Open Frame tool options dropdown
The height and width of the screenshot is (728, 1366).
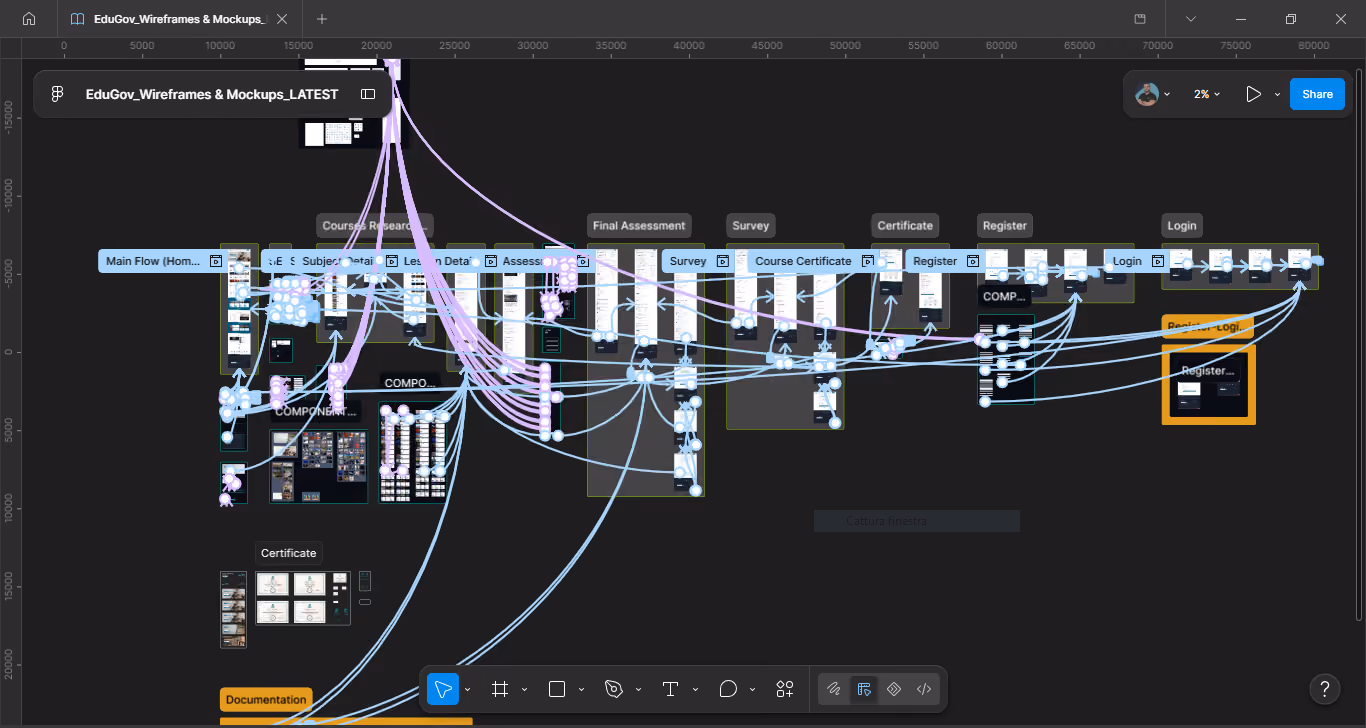[x=524, y=690]
